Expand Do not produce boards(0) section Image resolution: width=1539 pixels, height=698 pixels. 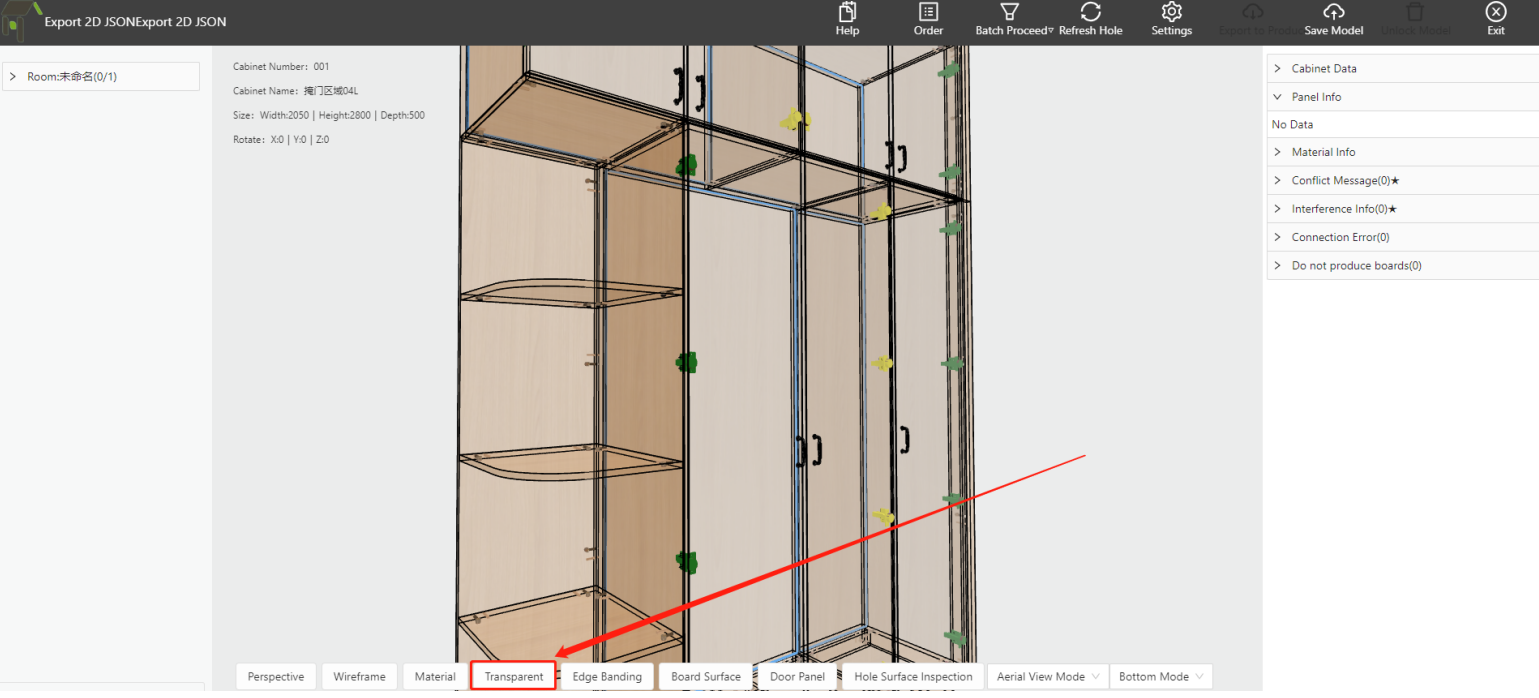[x=1403, y=266]
